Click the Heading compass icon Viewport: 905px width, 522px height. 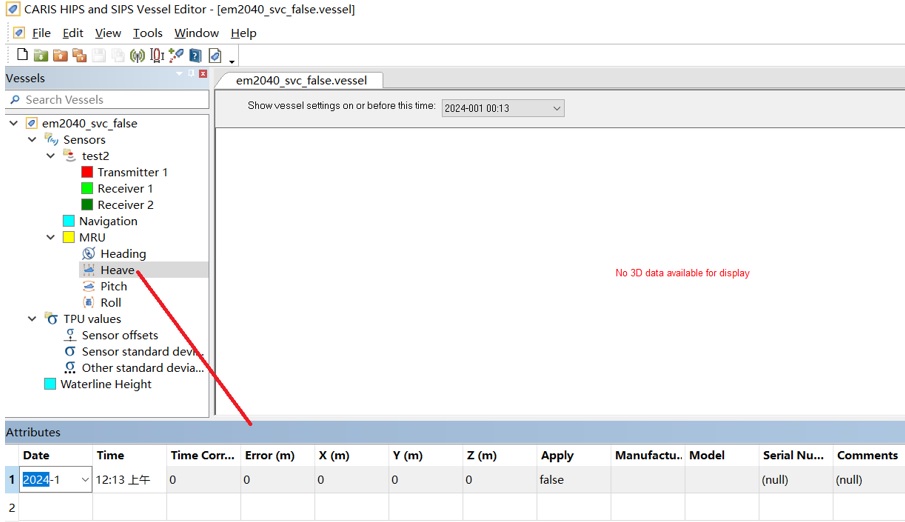coord(88,253)
